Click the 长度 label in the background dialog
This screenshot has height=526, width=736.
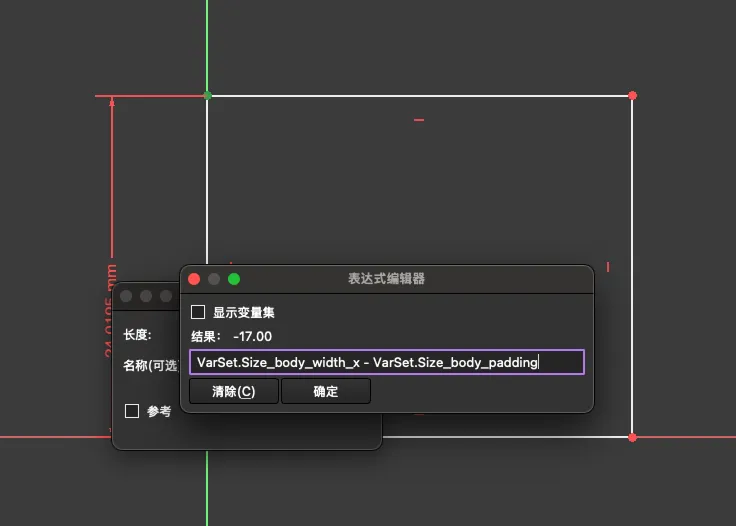tap(137, 335)
